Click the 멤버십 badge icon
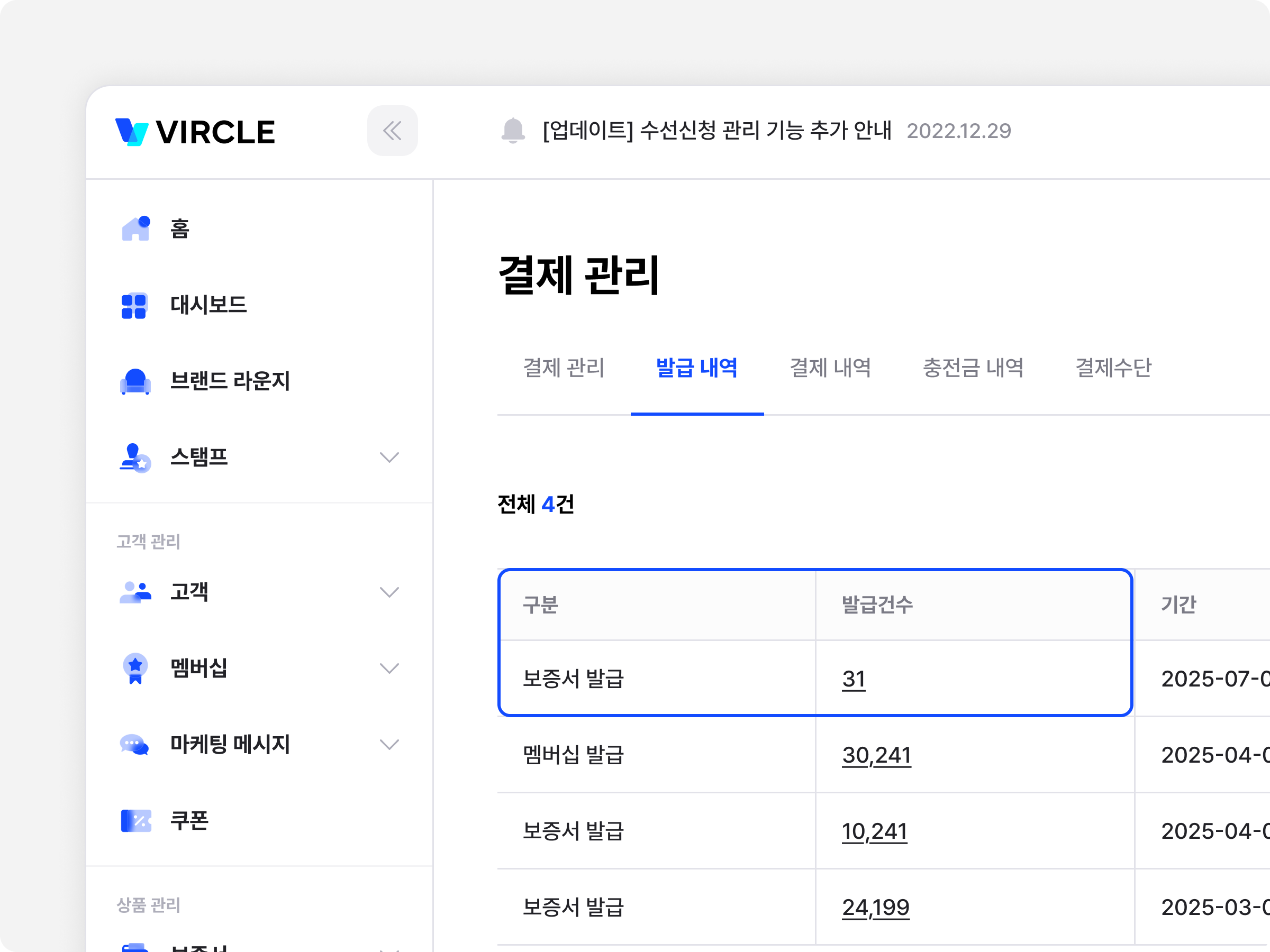This screenshot has height=952, width=1270. (x=135, y=668)
